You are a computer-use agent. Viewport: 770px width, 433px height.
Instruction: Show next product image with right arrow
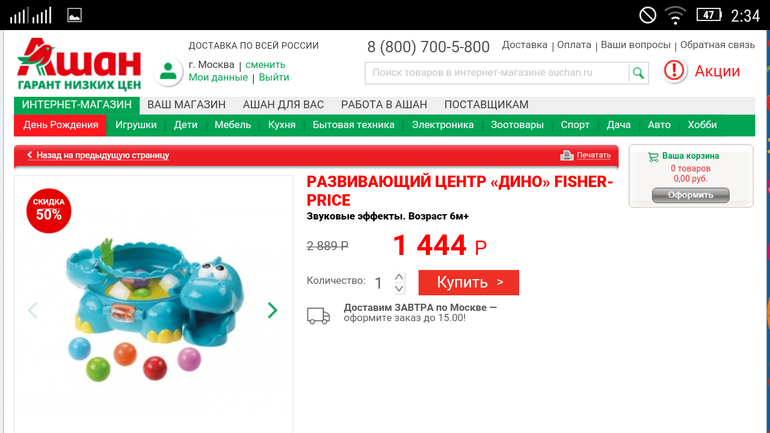coord(273,310)
